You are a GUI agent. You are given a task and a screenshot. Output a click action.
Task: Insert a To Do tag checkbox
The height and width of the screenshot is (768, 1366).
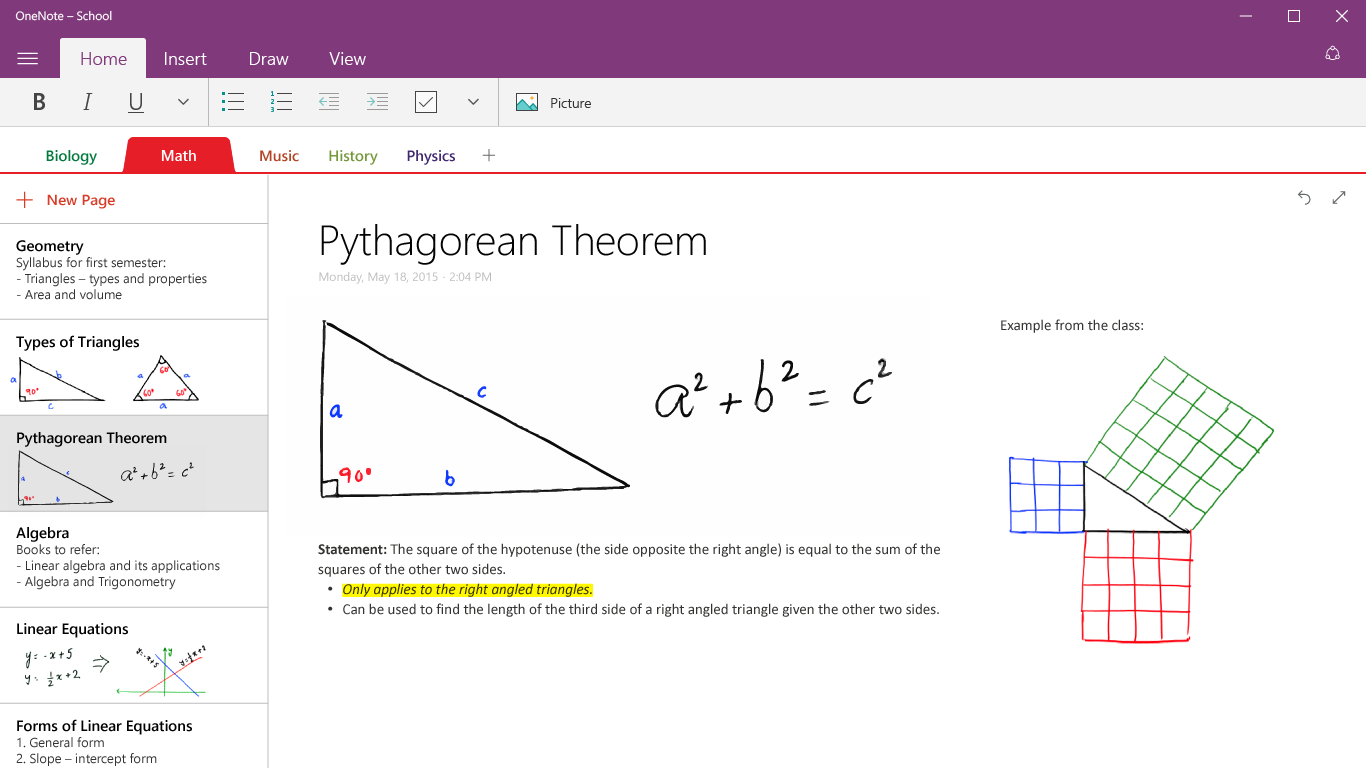pos(425,101)
